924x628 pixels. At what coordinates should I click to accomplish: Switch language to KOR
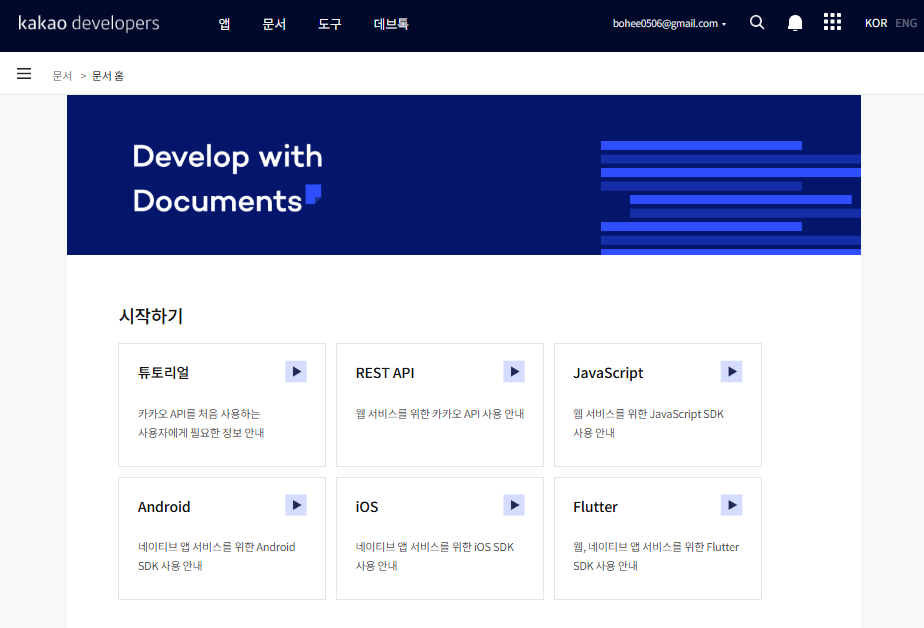[876, 23]
